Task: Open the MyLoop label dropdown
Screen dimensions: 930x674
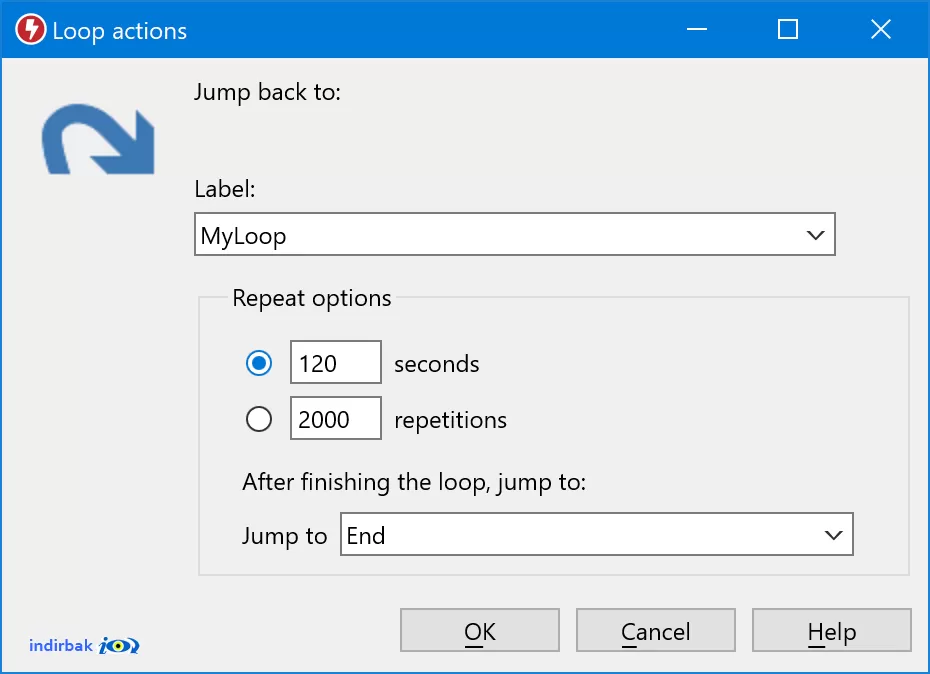Action: pyautogui.click(x=514, y=234)
